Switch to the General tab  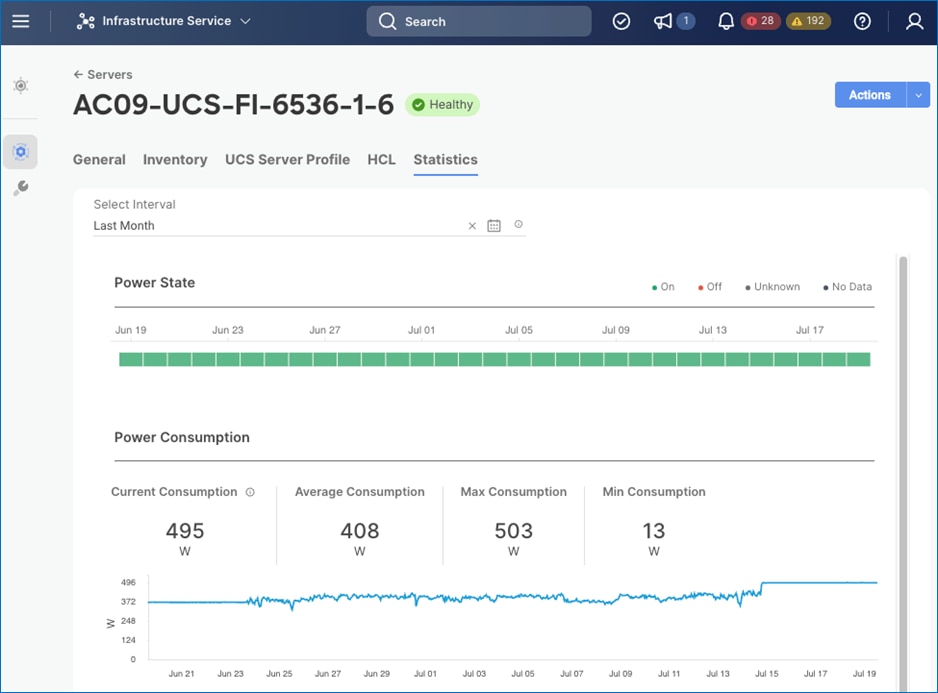(x=99, y=160)
